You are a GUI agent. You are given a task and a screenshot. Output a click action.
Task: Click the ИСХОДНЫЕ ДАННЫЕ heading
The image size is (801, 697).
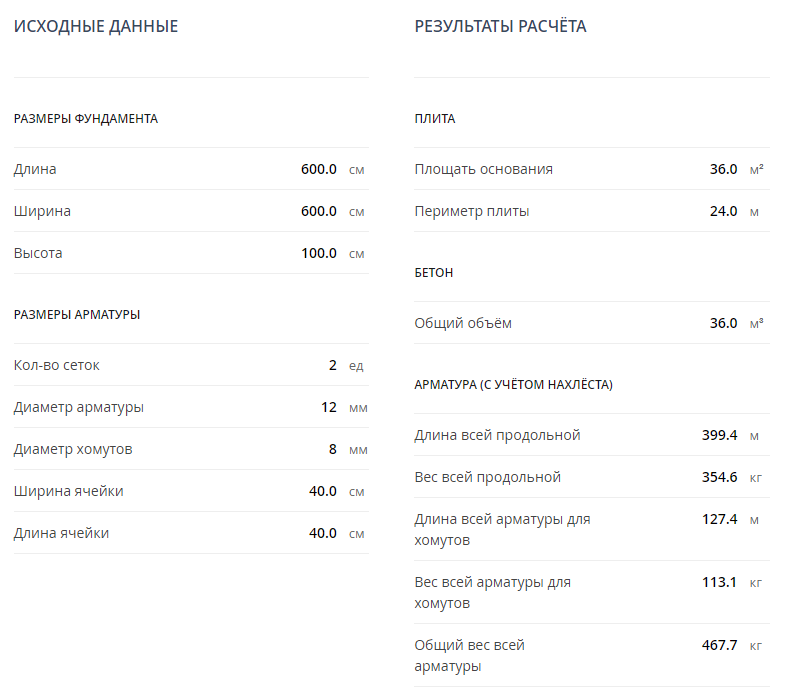(96, 27)
